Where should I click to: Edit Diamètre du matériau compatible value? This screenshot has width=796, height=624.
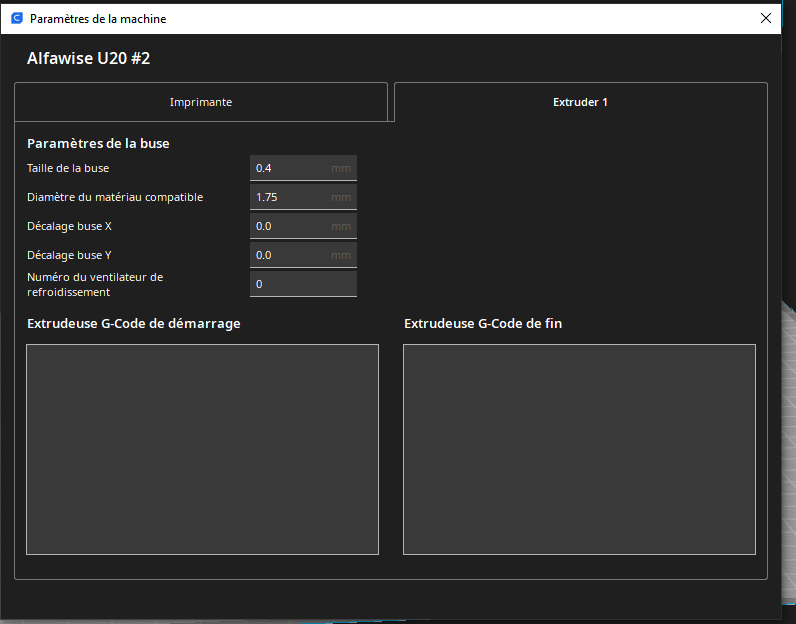(x=303, y=197)
